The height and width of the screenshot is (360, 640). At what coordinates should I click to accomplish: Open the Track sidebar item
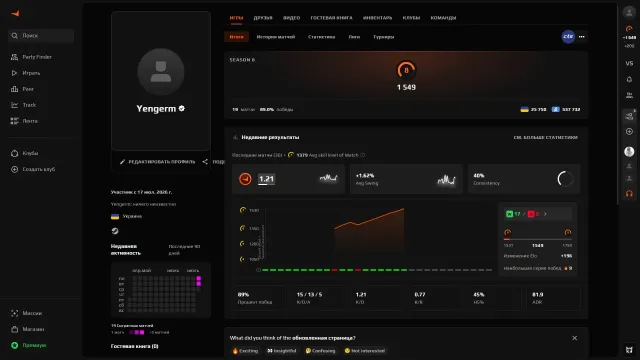(x=24, y=105)
